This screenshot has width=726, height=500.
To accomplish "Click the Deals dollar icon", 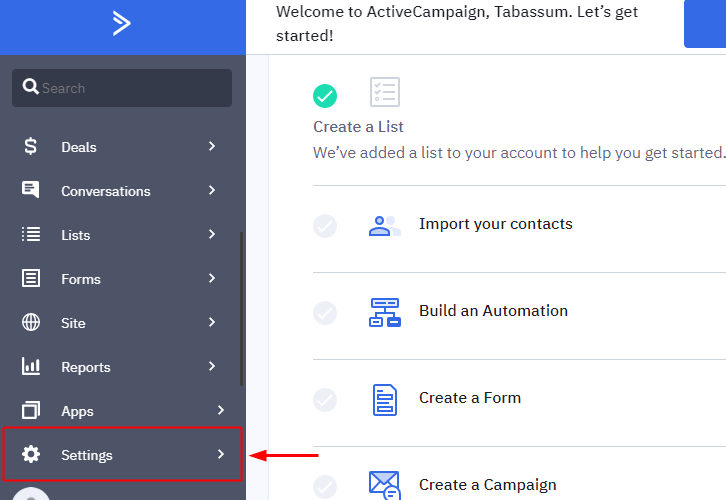I will 31,146.
